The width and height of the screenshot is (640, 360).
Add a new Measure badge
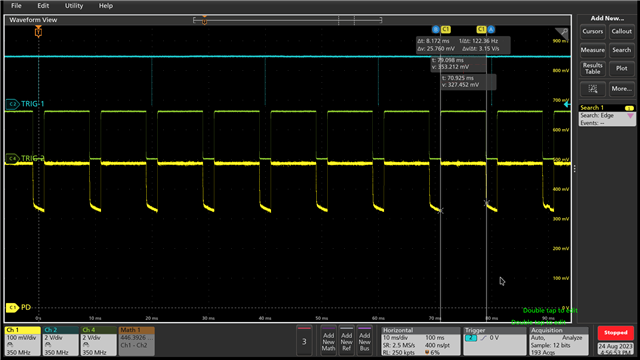[592, 50]
